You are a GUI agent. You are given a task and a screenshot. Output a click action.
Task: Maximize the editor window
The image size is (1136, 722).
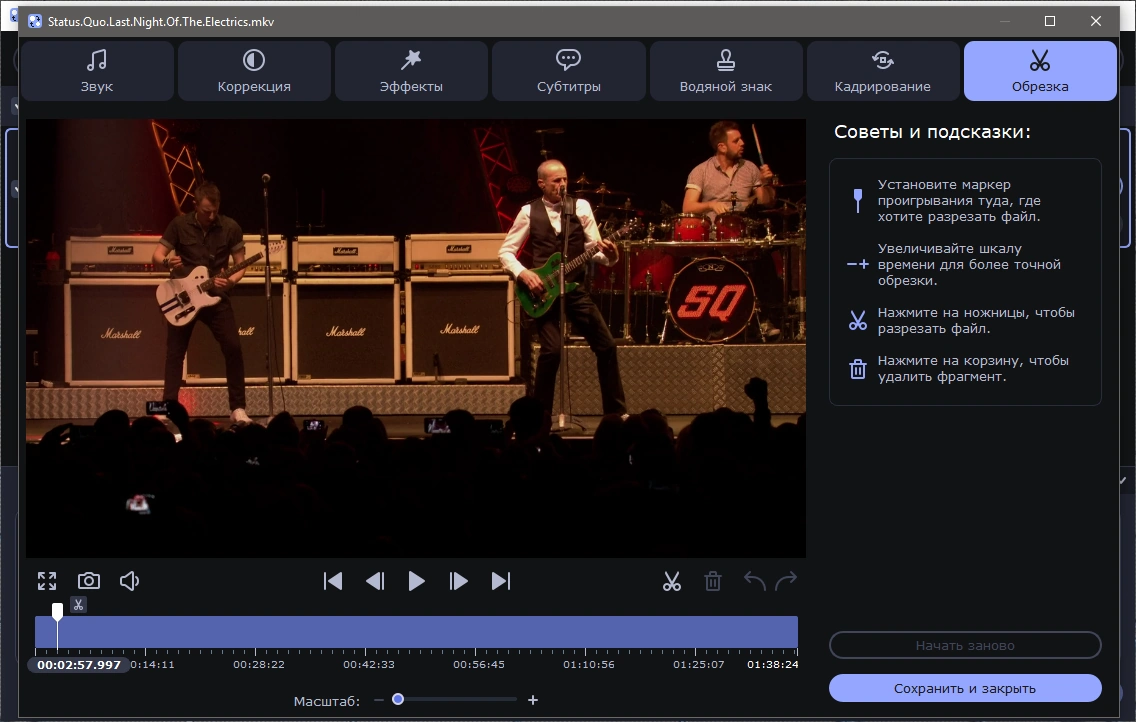click(1050, 22)
